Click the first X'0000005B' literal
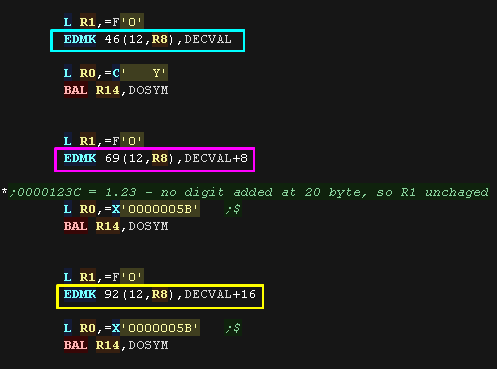Viewport: 497px width, 369px height. click(x=156, y=209)
